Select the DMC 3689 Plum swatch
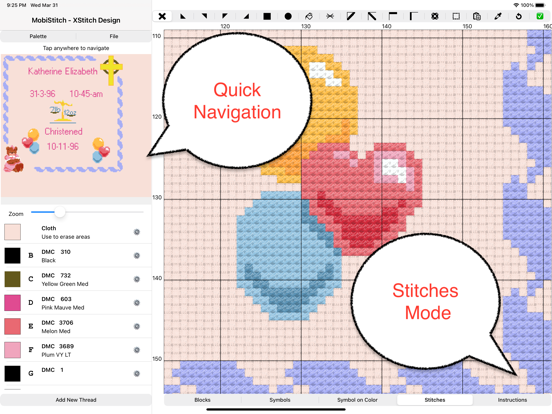 (12, 350)
